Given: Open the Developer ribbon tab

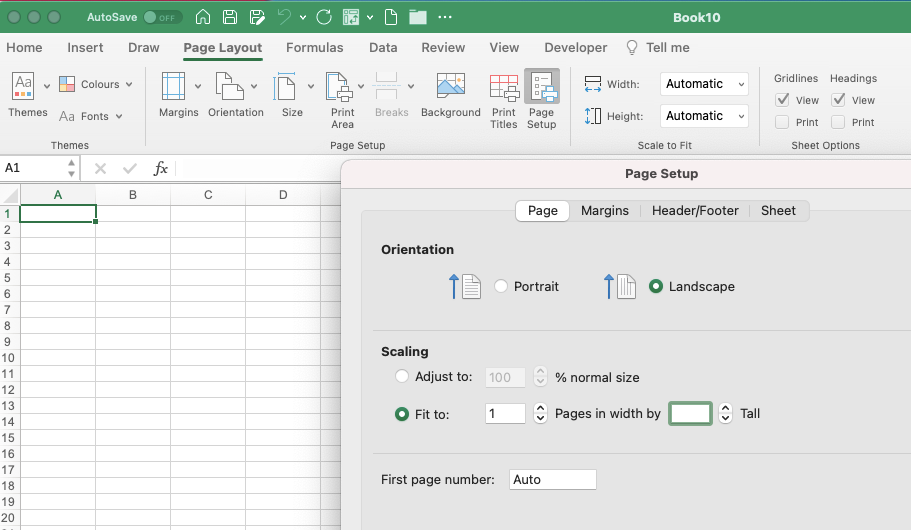Looking at the screenshot, I should (575, 48).
